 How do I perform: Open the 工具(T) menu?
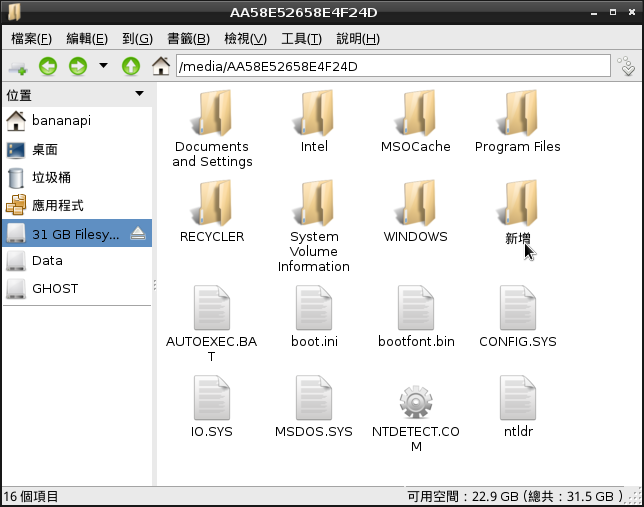(x=301, y=39)
